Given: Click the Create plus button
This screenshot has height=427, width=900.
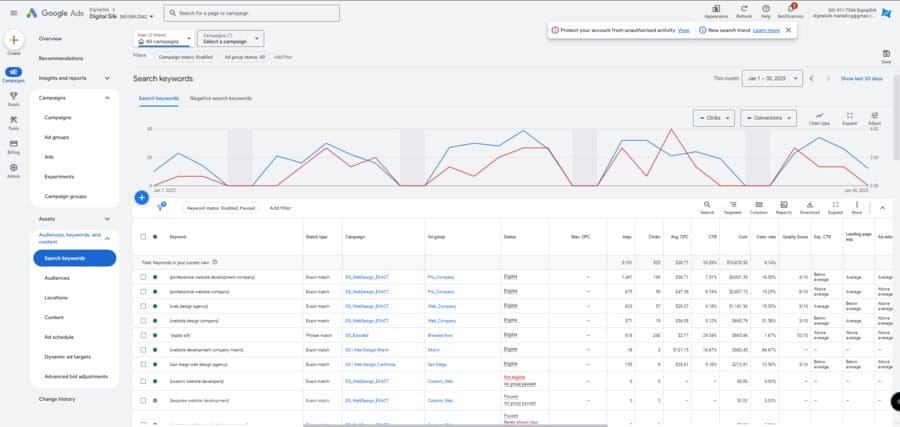Looking at the screenshot, I should pos(14,40).
